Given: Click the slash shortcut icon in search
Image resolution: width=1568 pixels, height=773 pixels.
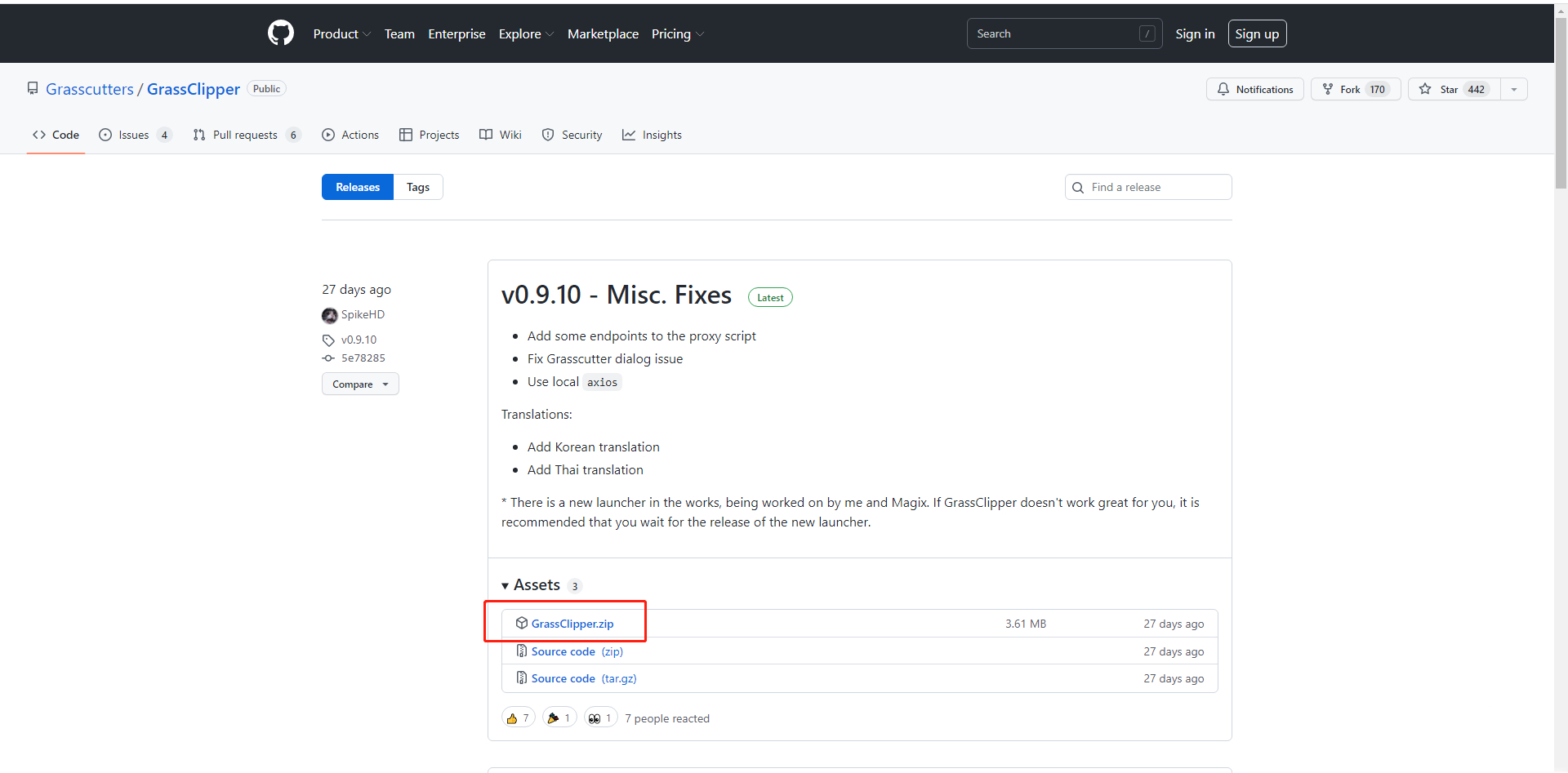Looking at the screenshot, I should 1147,33.
